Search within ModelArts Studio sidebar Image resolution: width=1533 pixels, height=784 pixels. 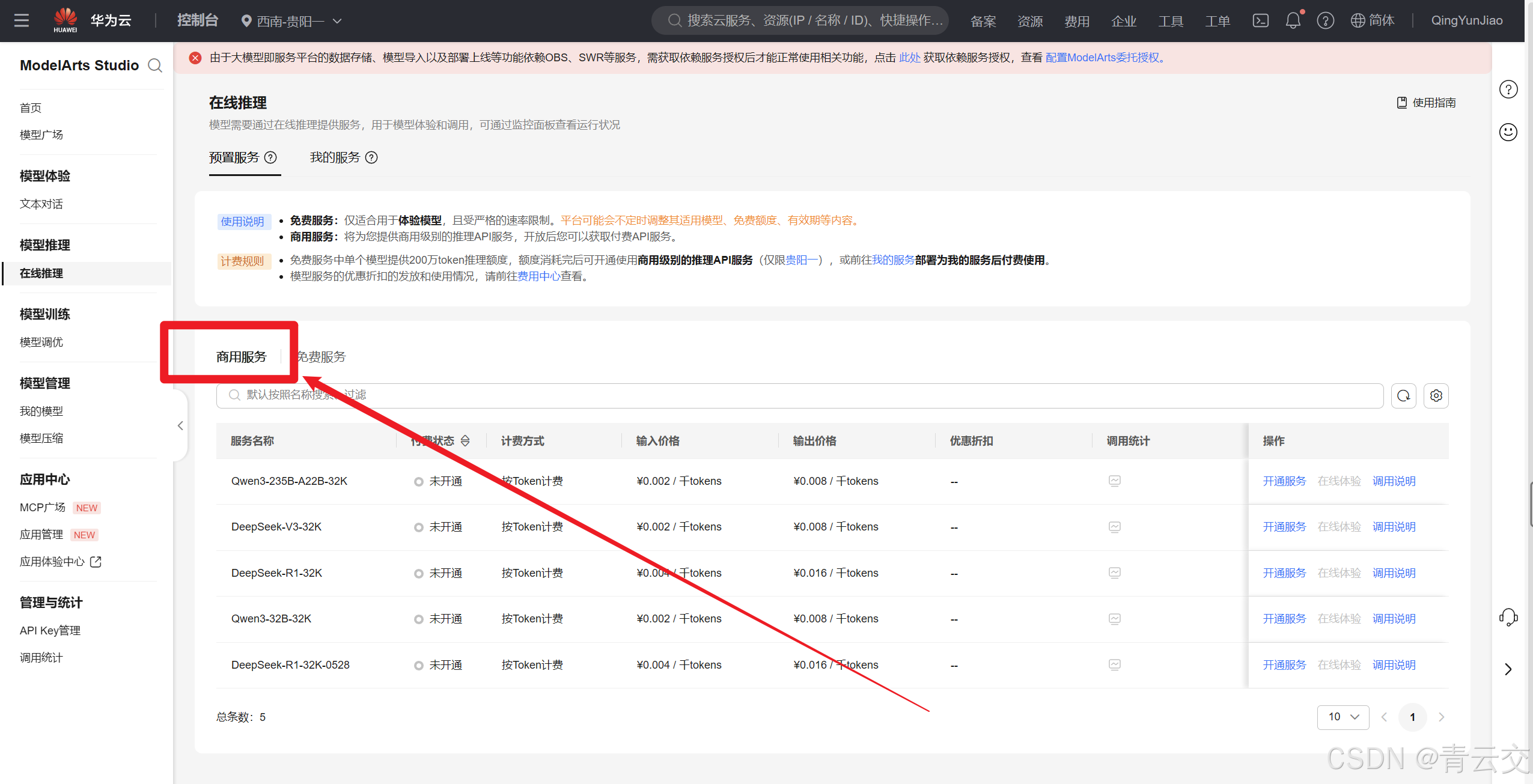[x=155, y=65]
